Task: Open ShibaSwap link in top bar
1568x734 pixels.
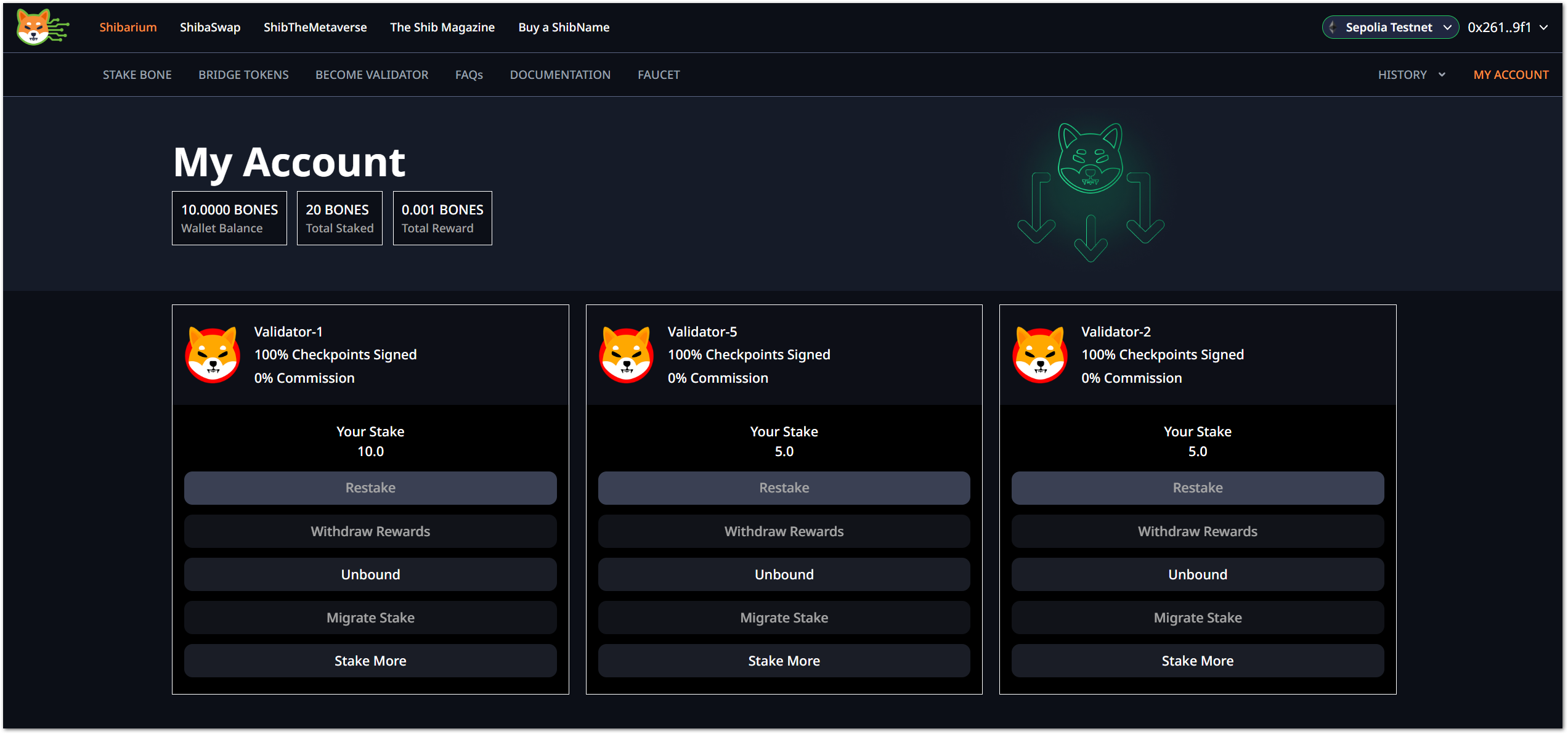Action: pos(210,27)
